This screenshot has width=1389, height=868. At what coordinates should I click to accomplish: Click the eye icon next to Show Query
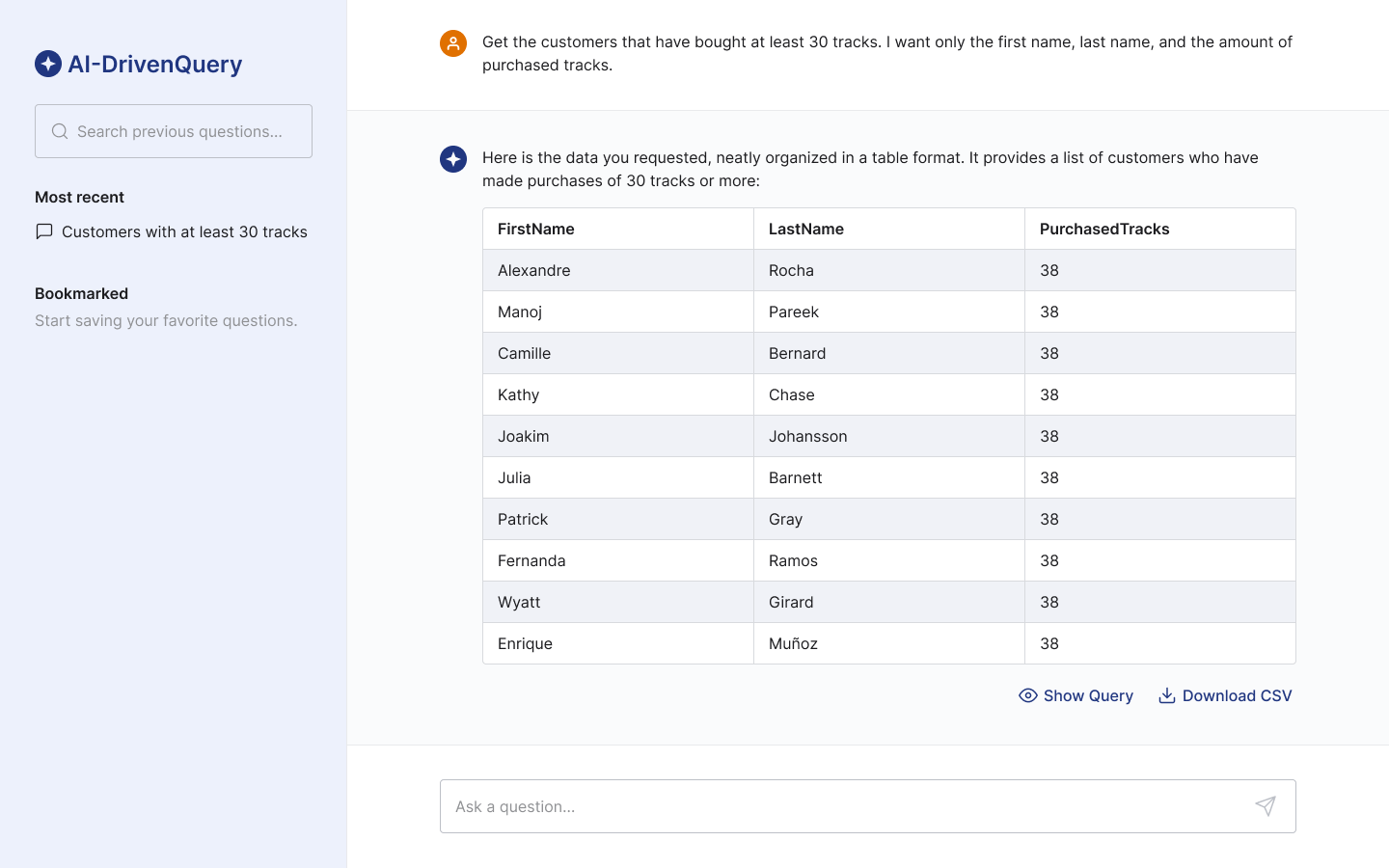pyautogui.click(x=1028, y=695)
